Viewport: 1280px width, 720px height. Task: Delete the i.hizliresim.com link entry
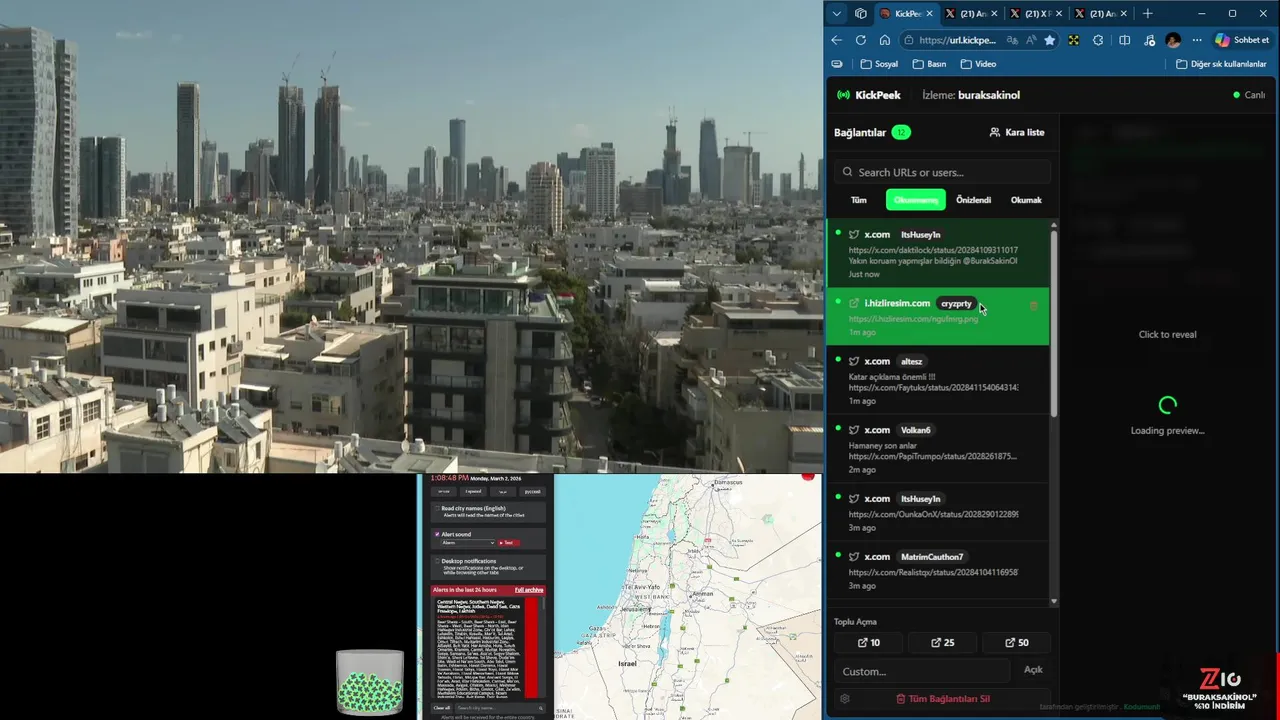pos(1033,306)
